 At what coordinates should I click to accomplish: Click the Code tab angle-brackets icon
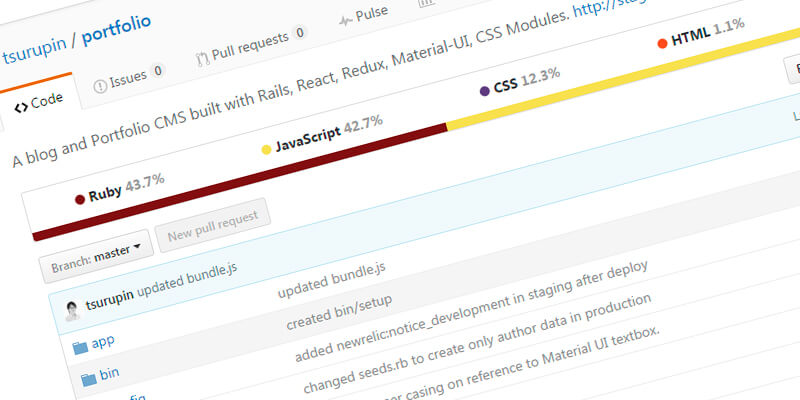tap(21, 107)
